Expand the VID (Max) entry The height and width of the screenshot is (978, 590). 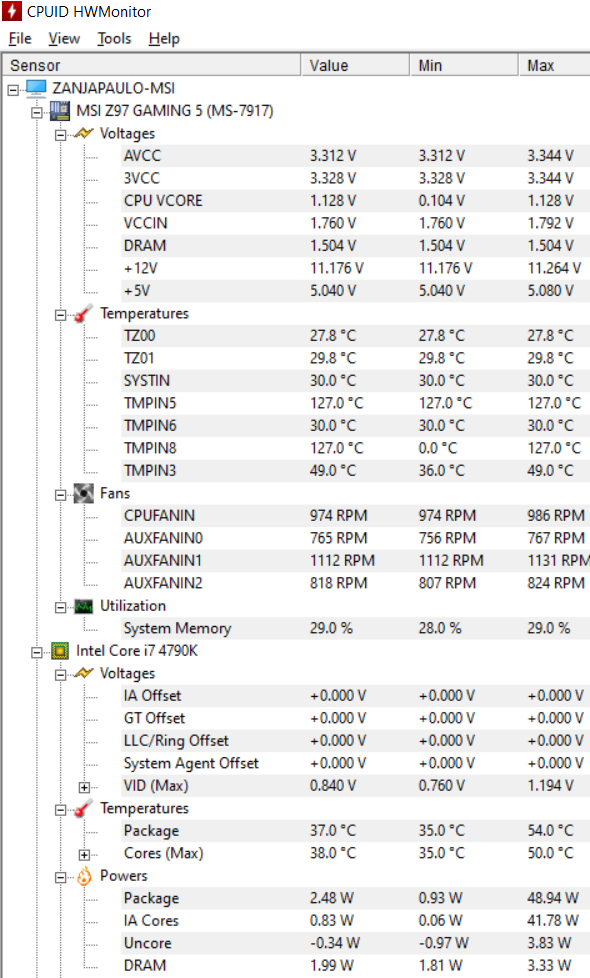point(84,787)
